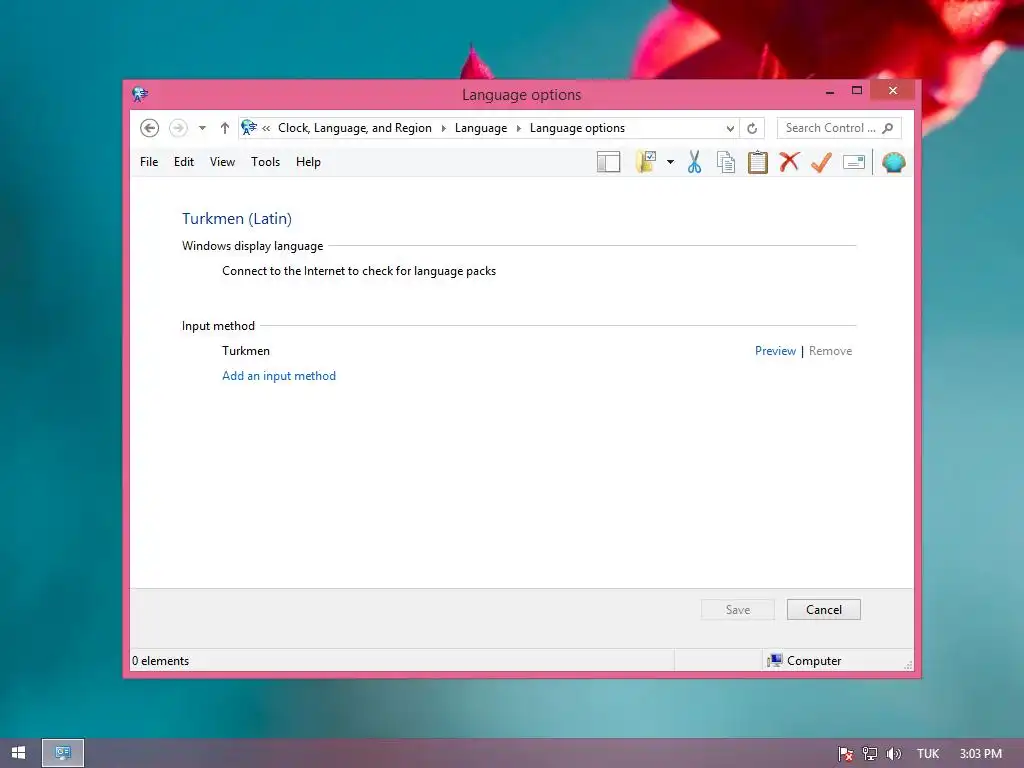Viewport: 1024px width, 768px height.
Task: Click the 3:03 PM taskbar clock
Action: (981, 754)
